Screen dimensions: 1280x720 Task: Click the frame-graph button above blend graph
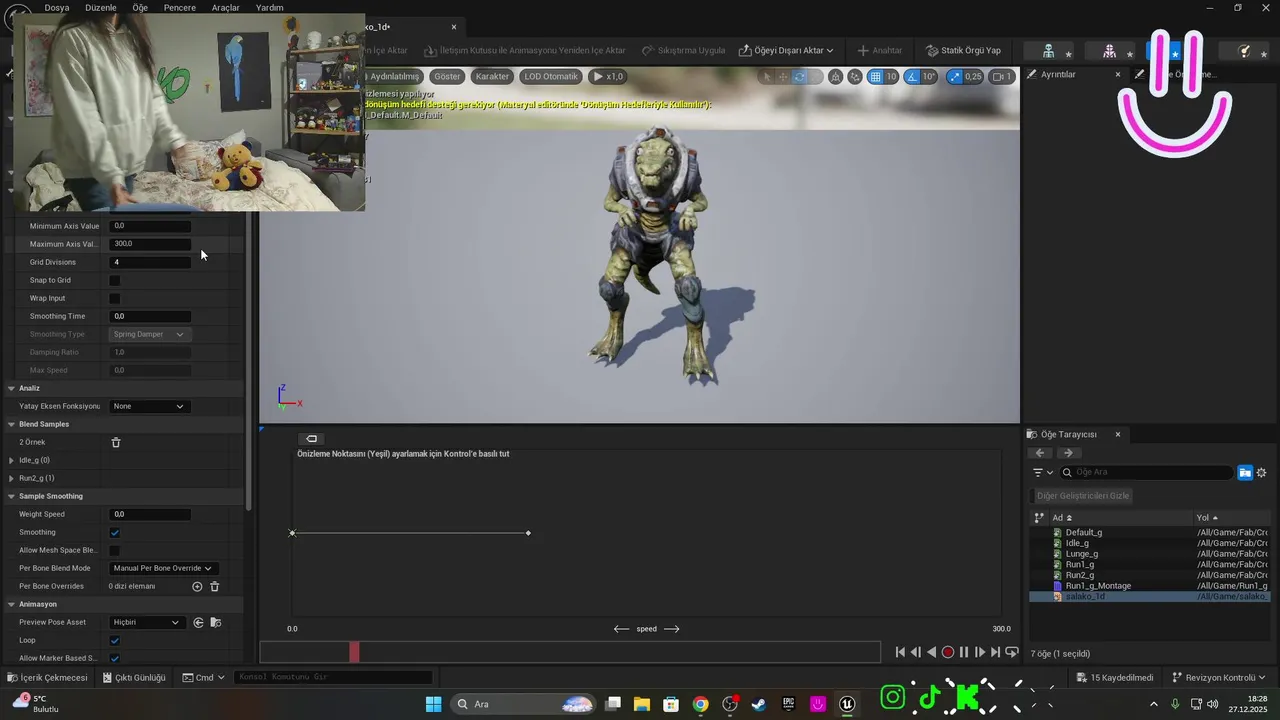[x=311, y=438]
